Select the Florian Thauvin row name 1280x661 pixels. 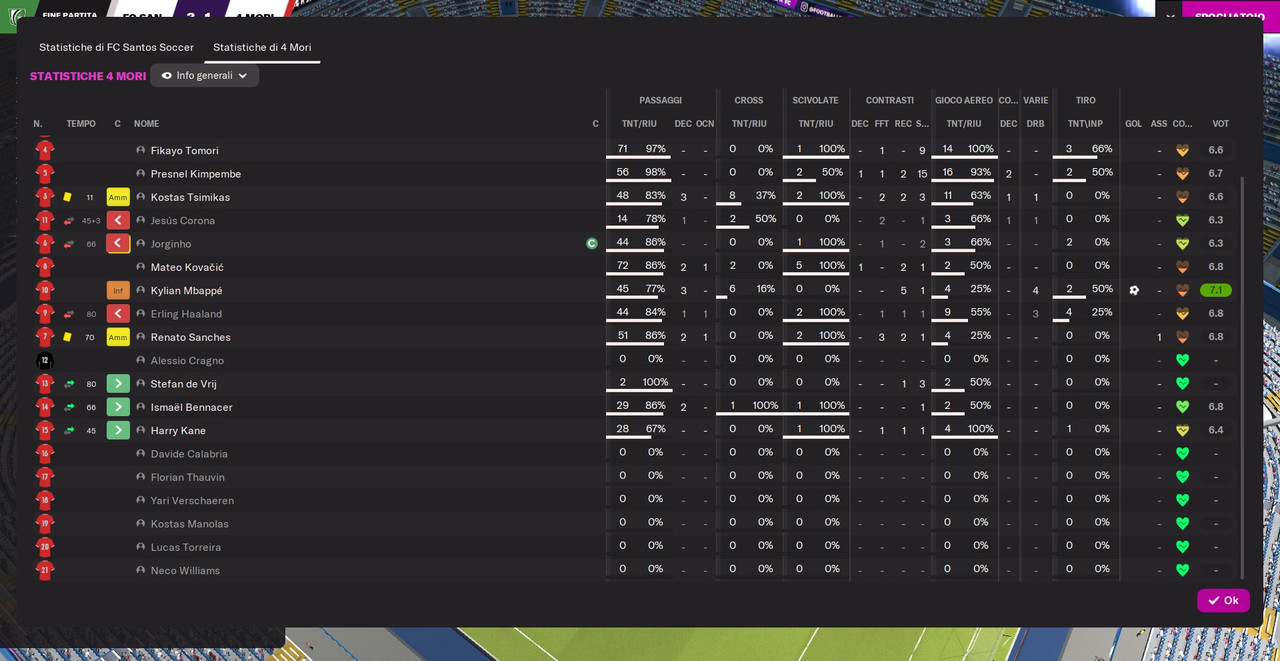coord(187,477)
